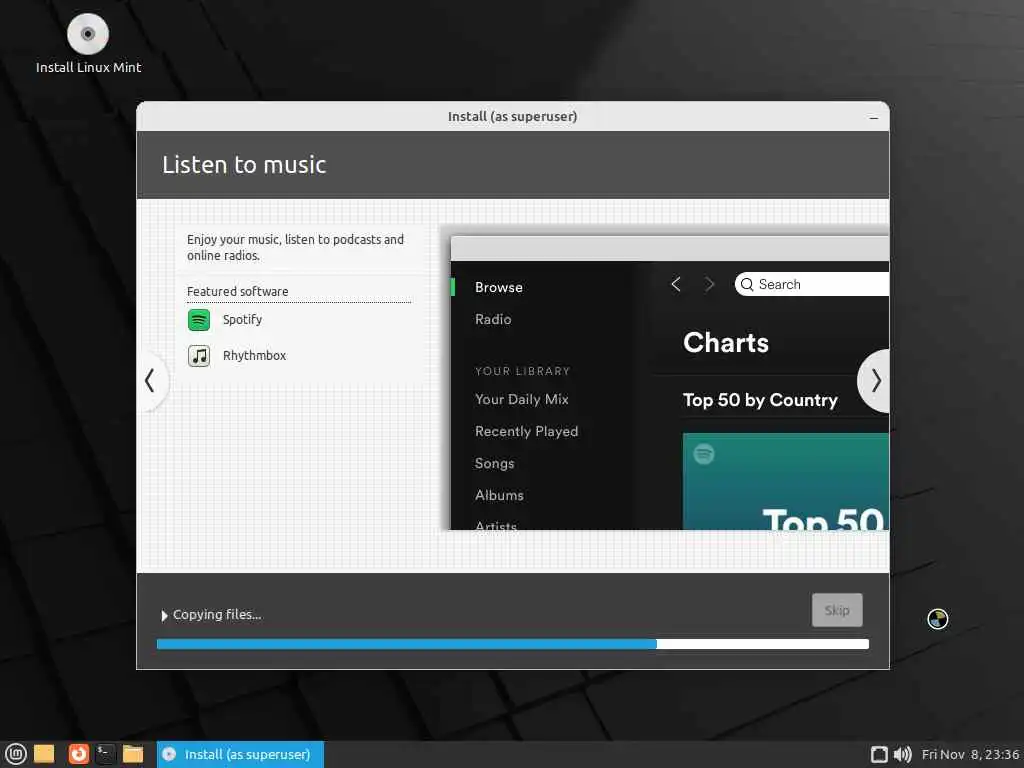1024x768 pixels.
Task: Click the Install (as superuser) title bar
Action: [x=513, y=117]
